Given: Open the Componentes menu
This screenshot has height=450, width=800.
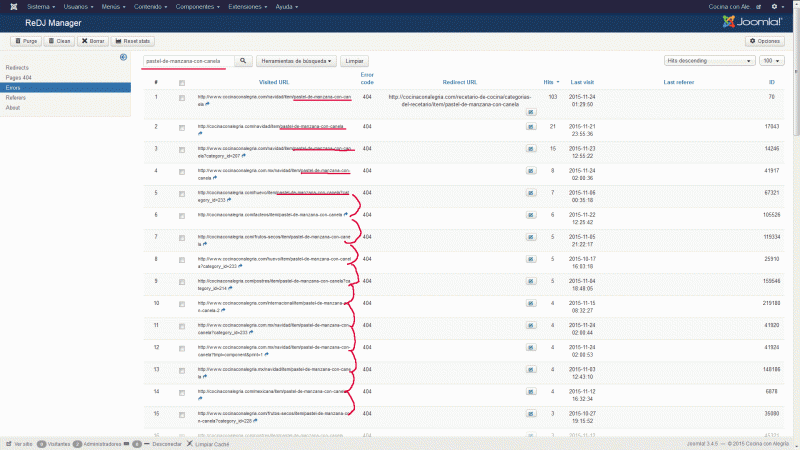Looking at the screenshot, I should pyautogui.click(x=197, y=7).
